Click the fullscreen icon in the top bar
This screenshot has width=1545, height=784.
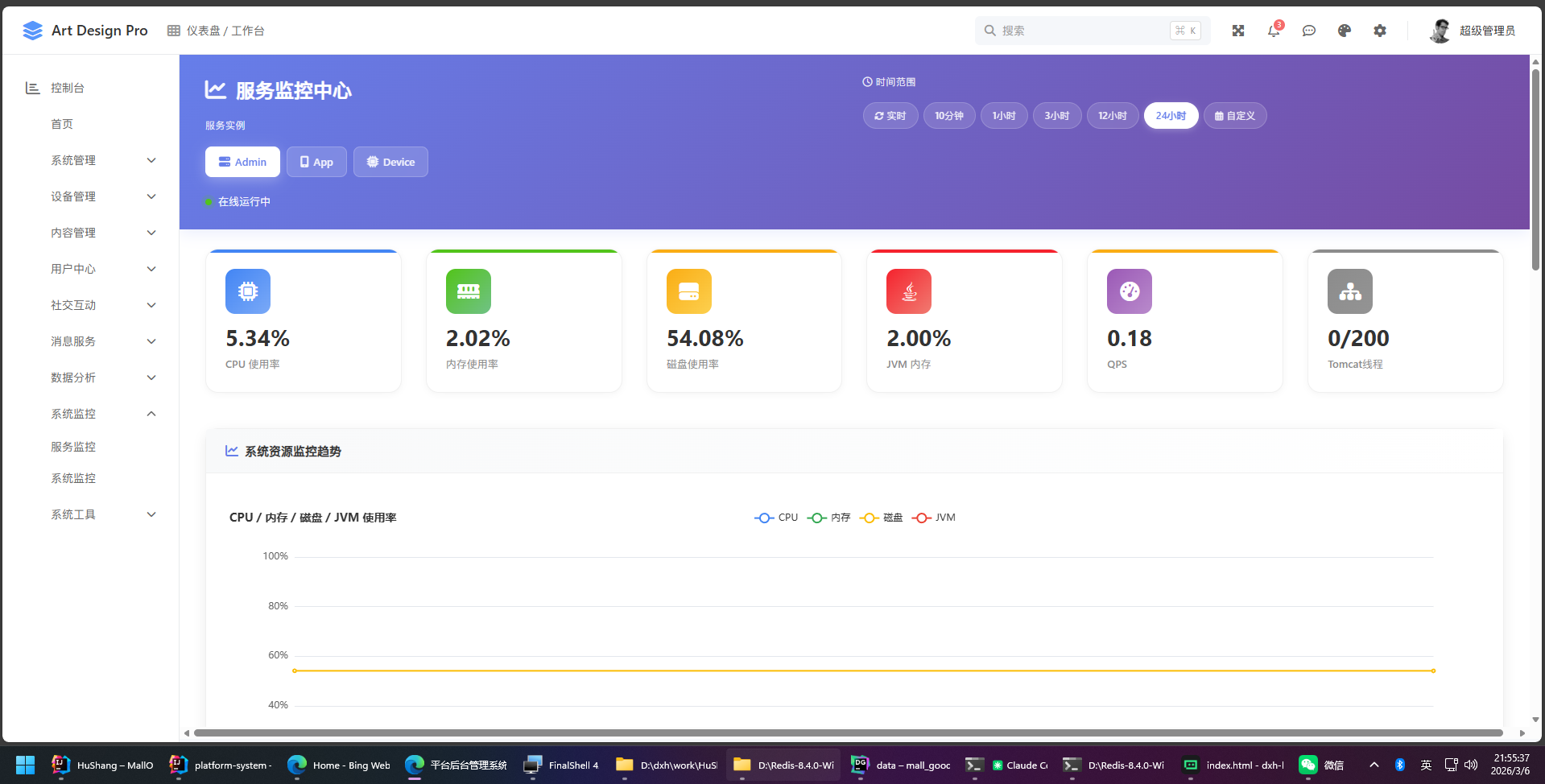point(1237,31)
